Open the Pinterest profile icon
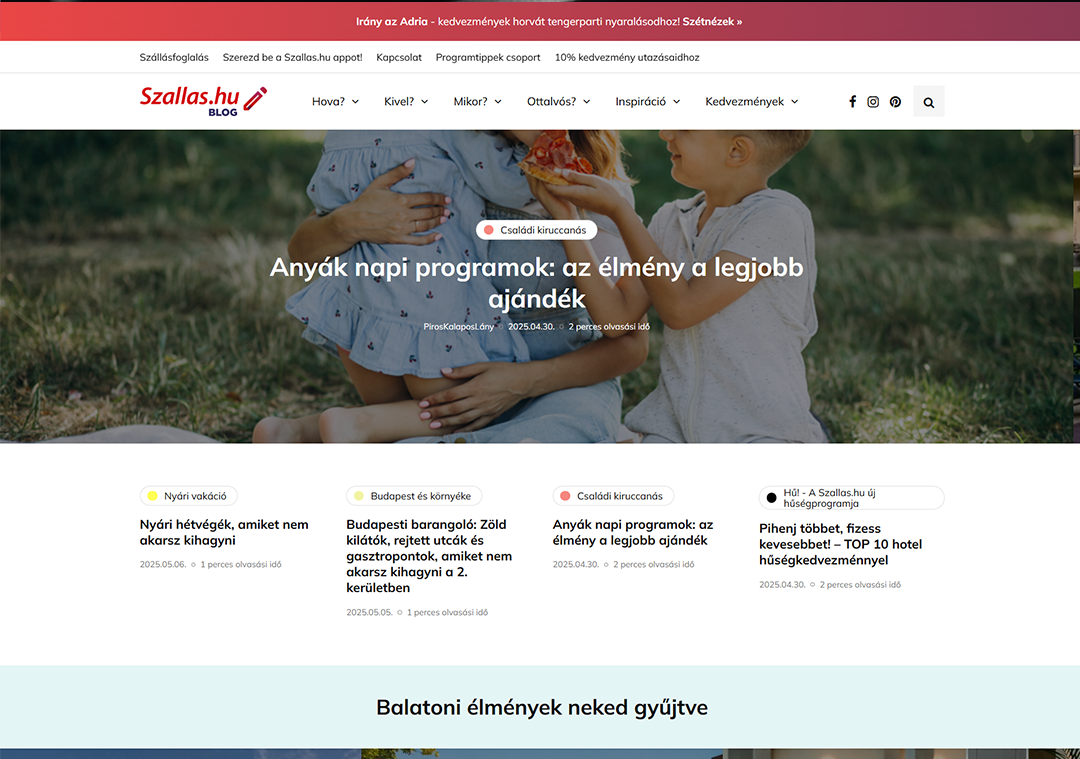Viewport: 1080px width, 759px height. point(895,102)
